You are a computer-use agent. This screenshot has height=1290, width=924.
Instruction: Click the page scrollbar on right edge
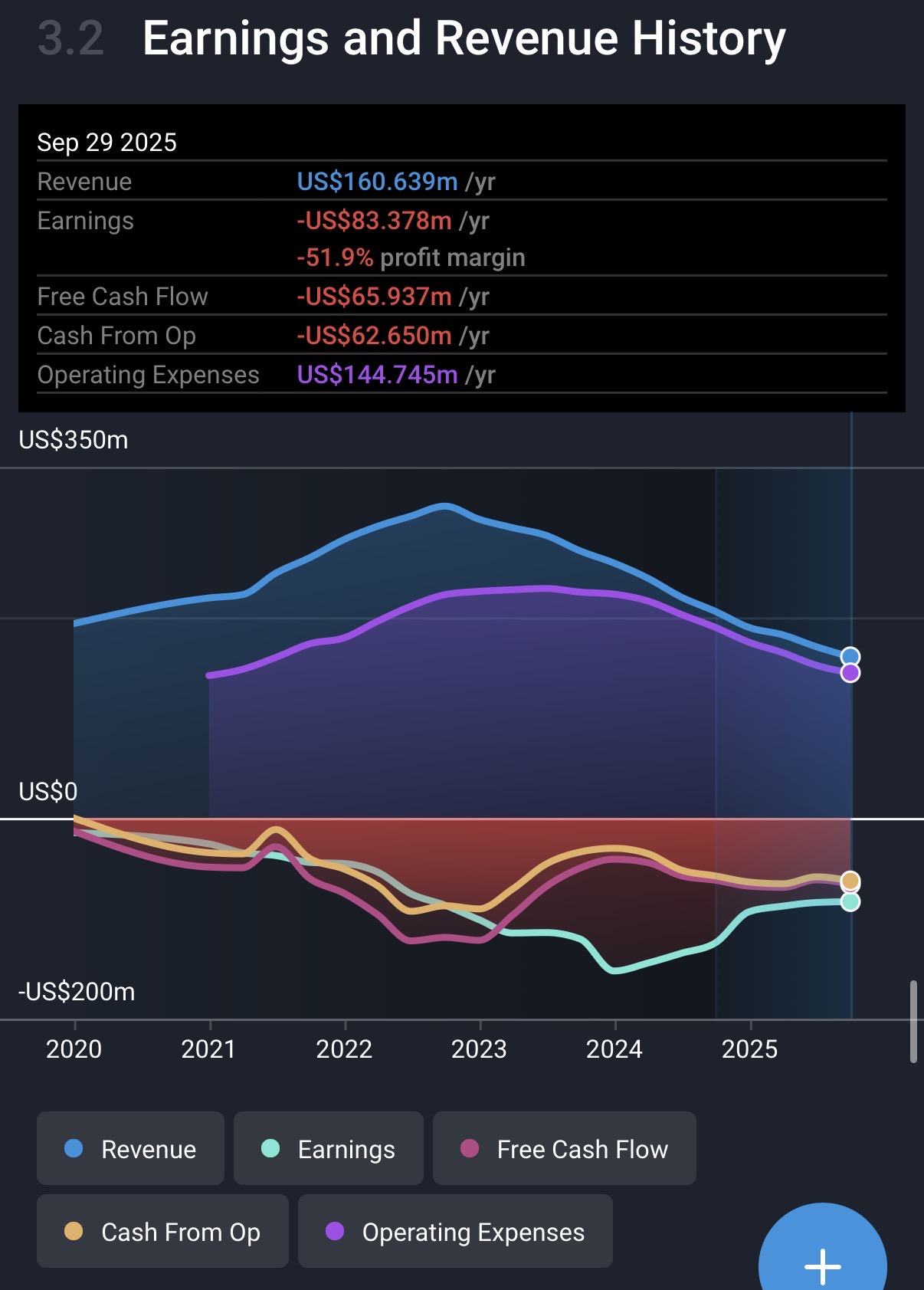tap(913, 1021)
